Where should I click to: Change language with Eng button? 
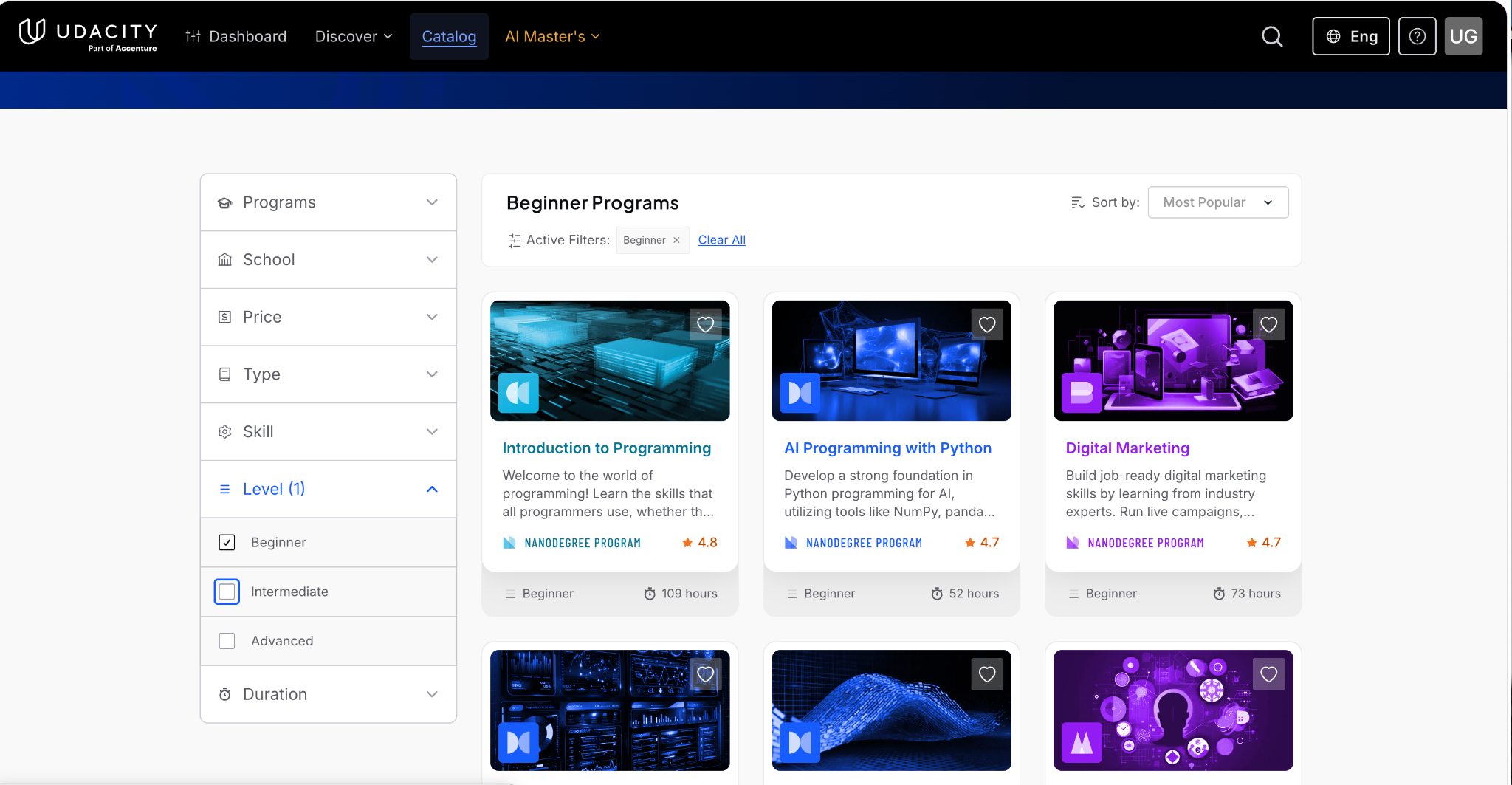point(1351,36)
